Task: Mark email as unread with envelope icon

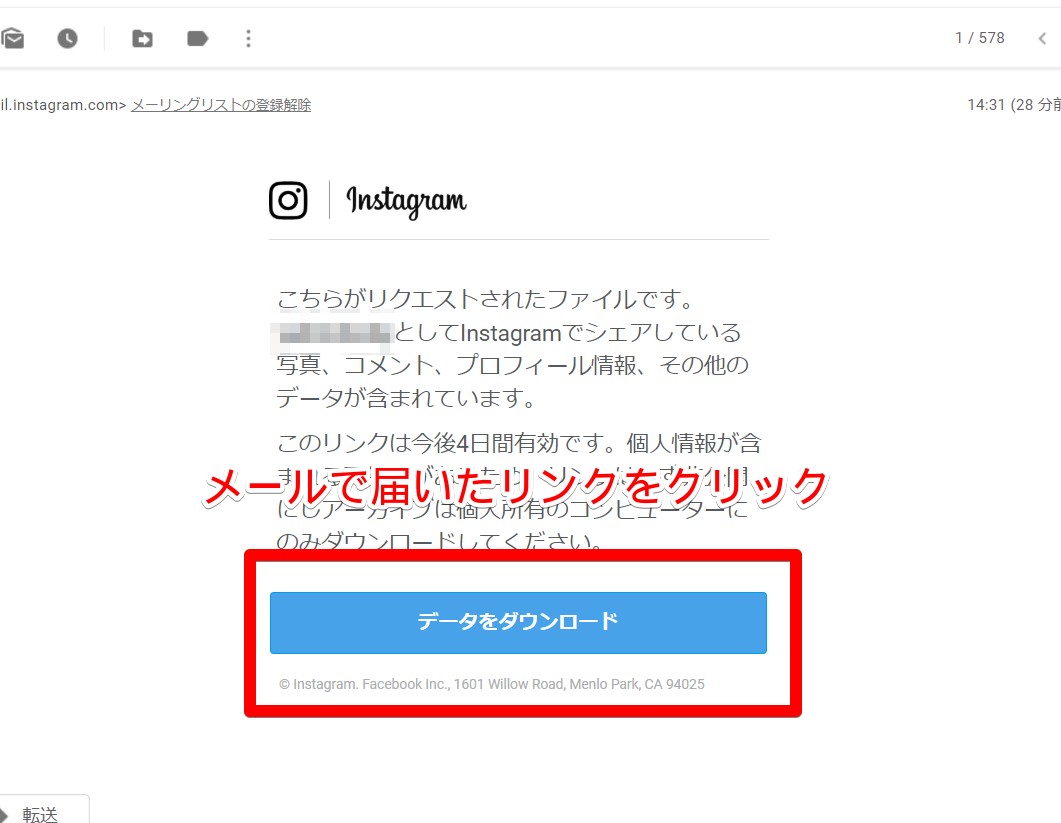Action: pos(12,39)
